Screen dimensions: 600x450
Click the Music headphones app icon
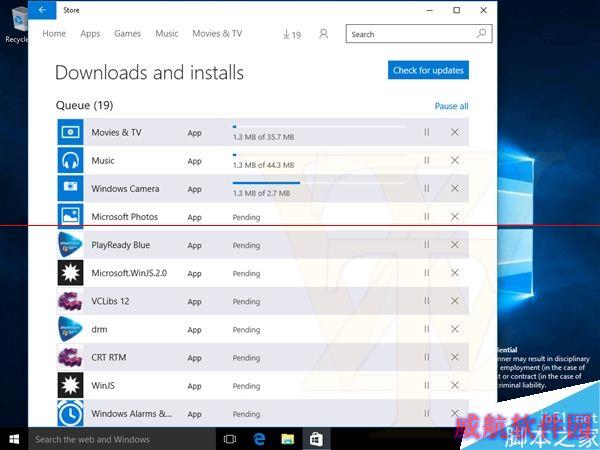pos(70,160)
